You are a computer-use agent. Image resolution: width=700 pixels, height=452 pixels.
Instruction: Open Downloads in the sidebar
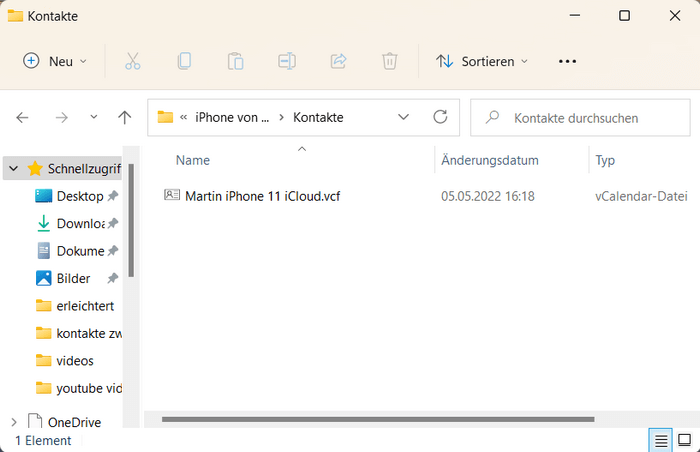[x=81, y=223]
